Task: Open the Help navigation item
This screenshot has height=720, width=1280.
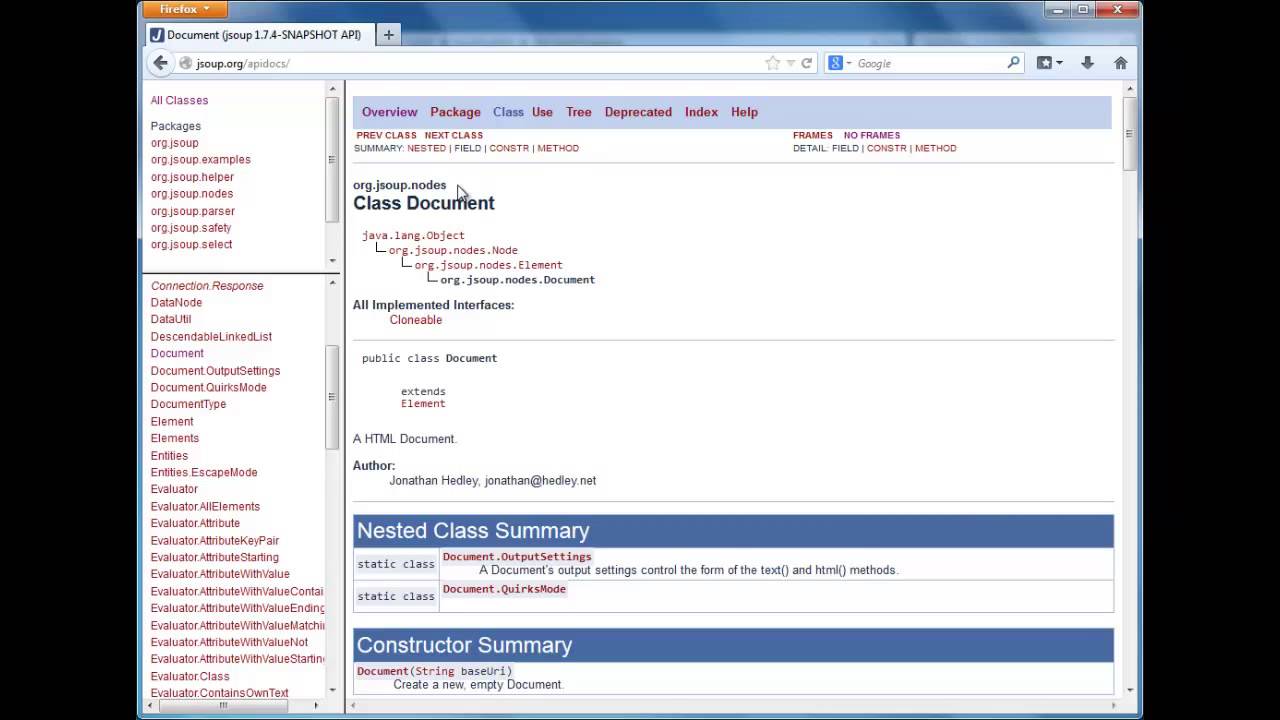Action: pos(744,112)
